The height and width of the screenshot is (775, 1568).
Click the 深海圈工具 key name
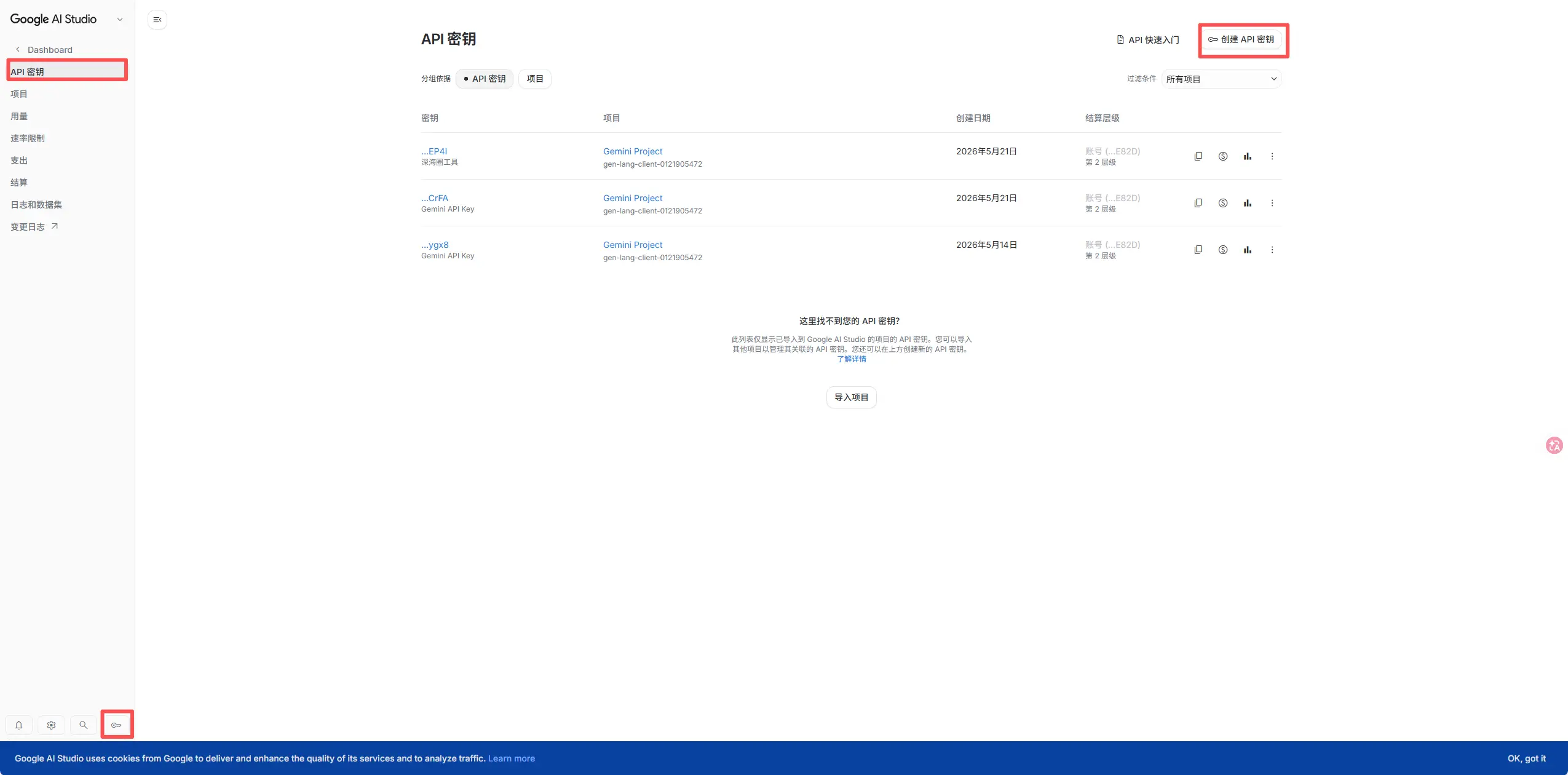tap(440, 162)
